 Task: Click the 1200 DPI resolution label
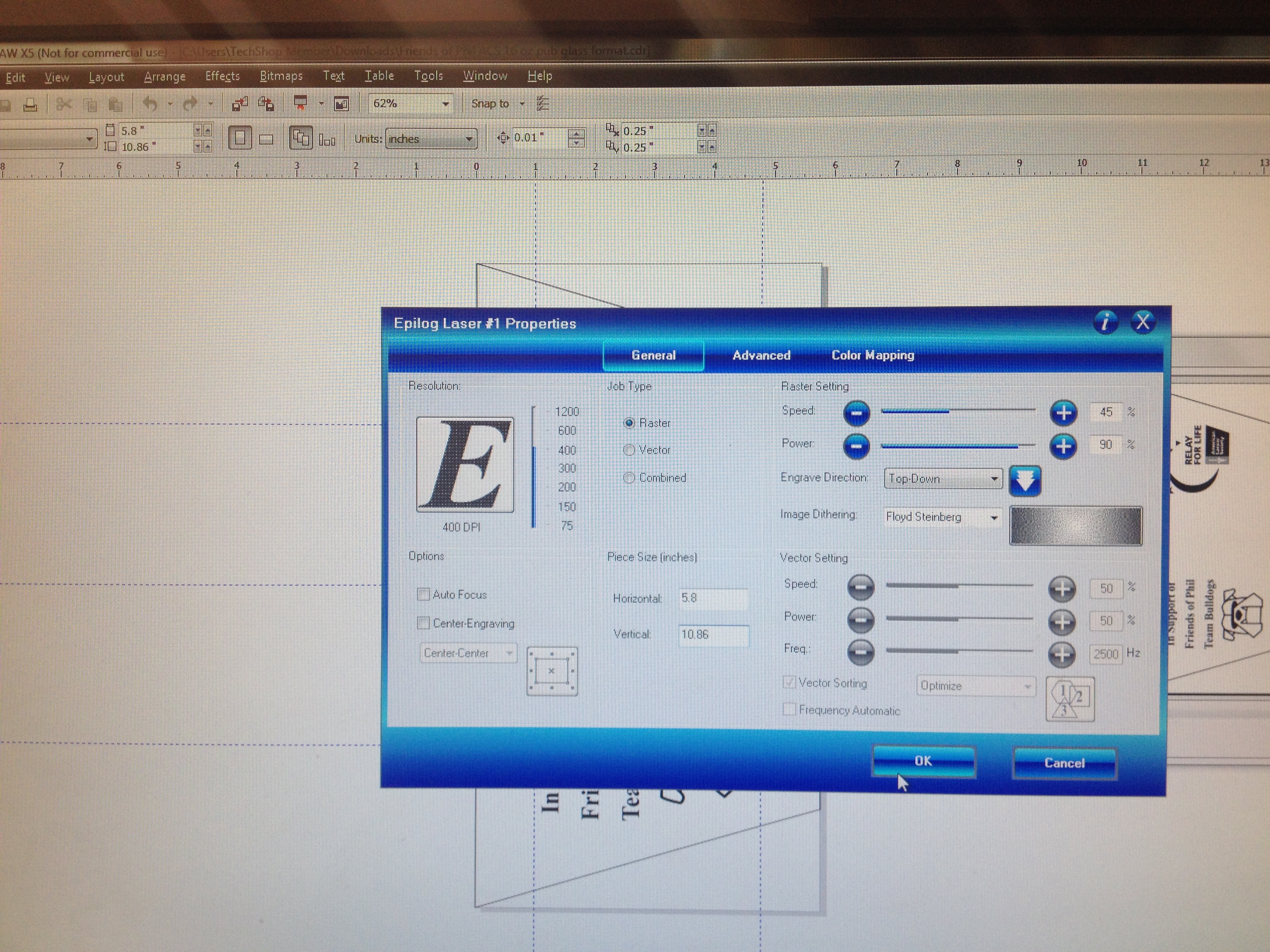[x=567, y=411]
